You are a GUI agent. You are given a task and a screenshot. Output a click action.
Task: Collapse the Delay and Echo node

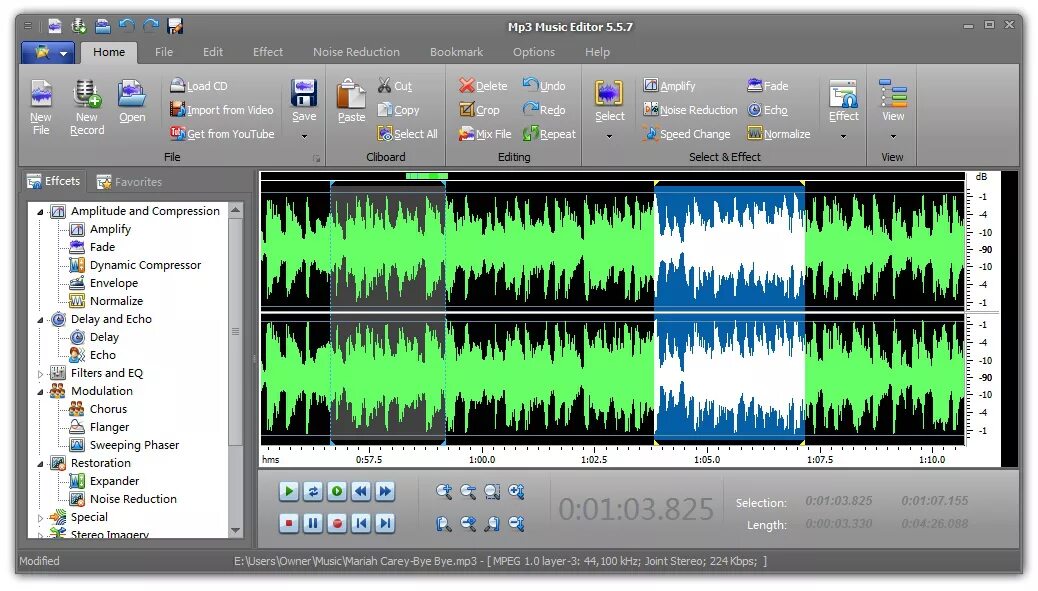[40, 320]
